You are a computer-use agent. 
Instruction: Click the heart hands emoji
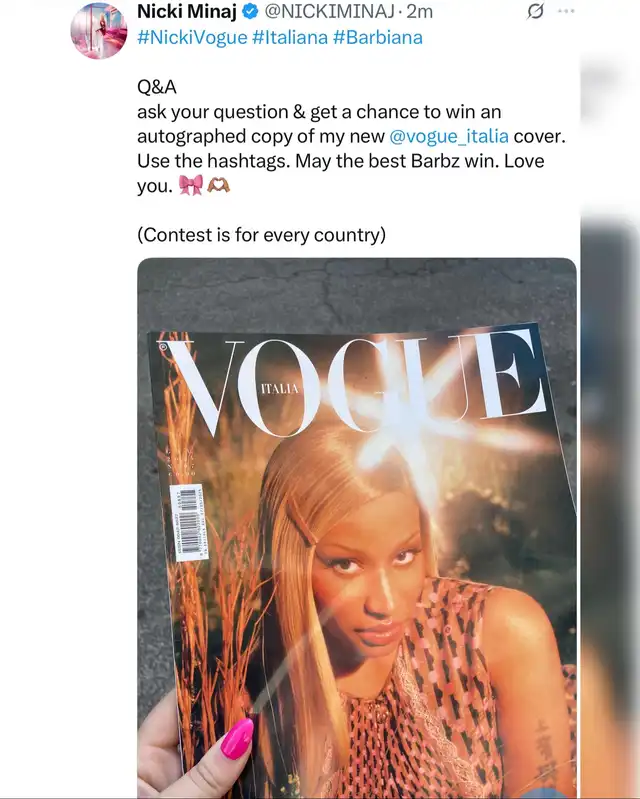click(x=219, y=184)
